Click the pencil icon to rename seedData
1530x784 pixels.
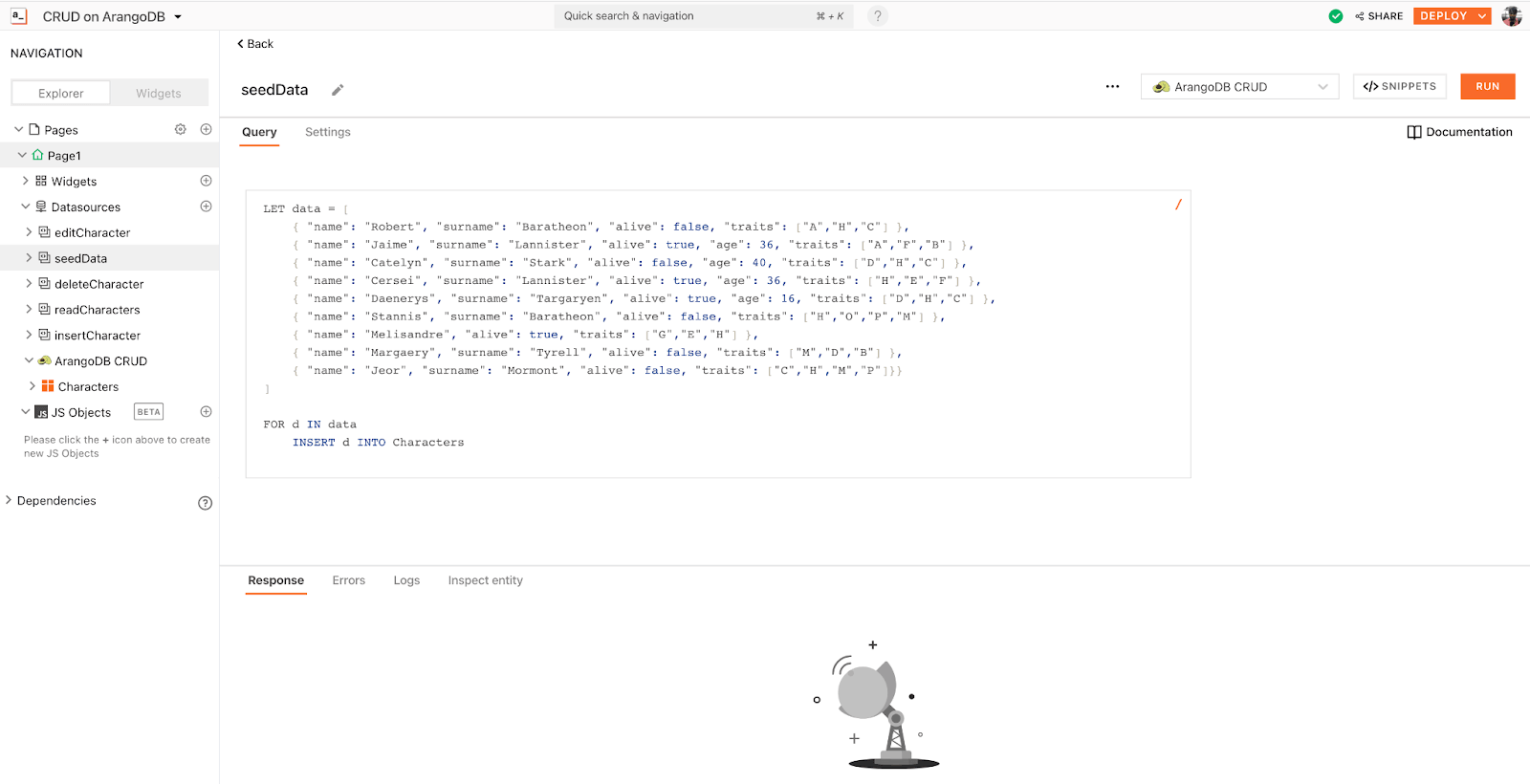[x=338, y=90]
